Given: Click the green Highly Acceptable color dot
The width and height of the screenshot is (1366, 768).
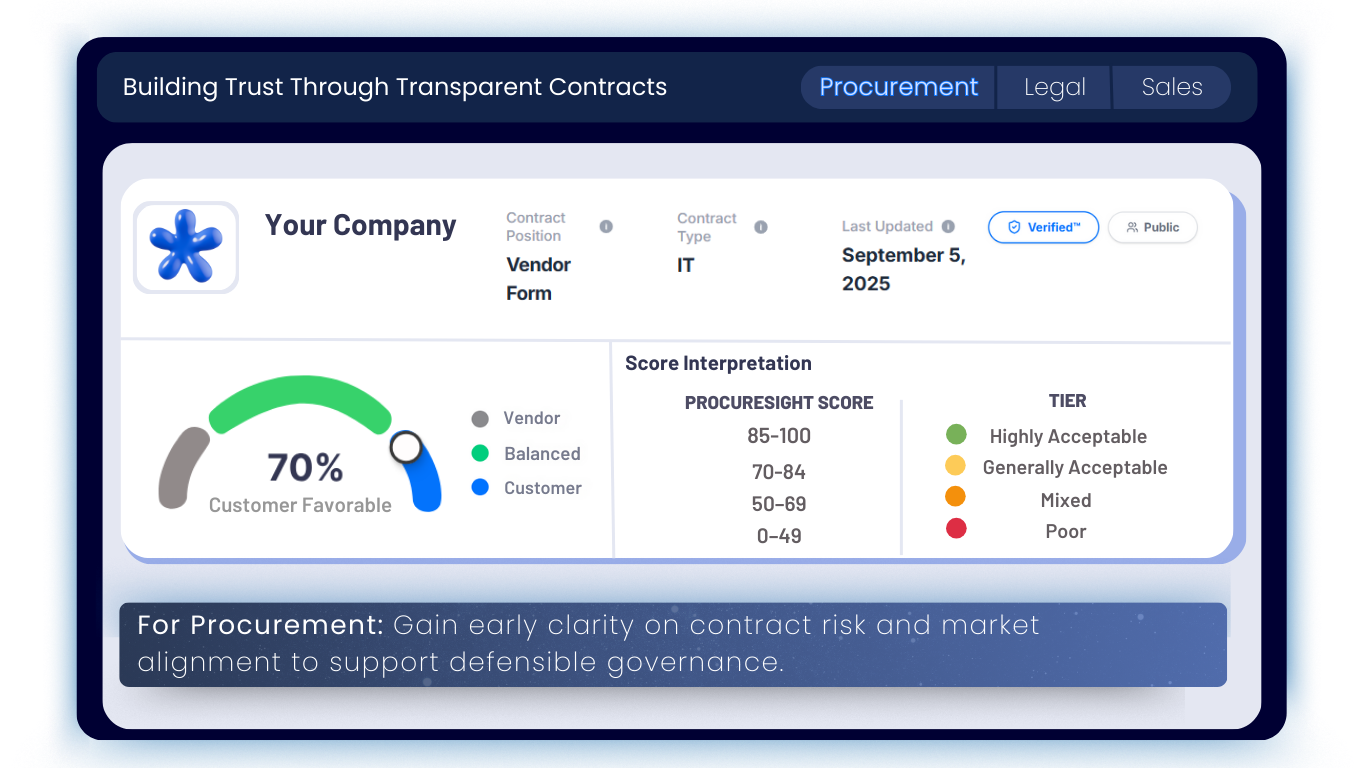Looking at the screenshot, I should pyautogui.click(x=956, y=434).
